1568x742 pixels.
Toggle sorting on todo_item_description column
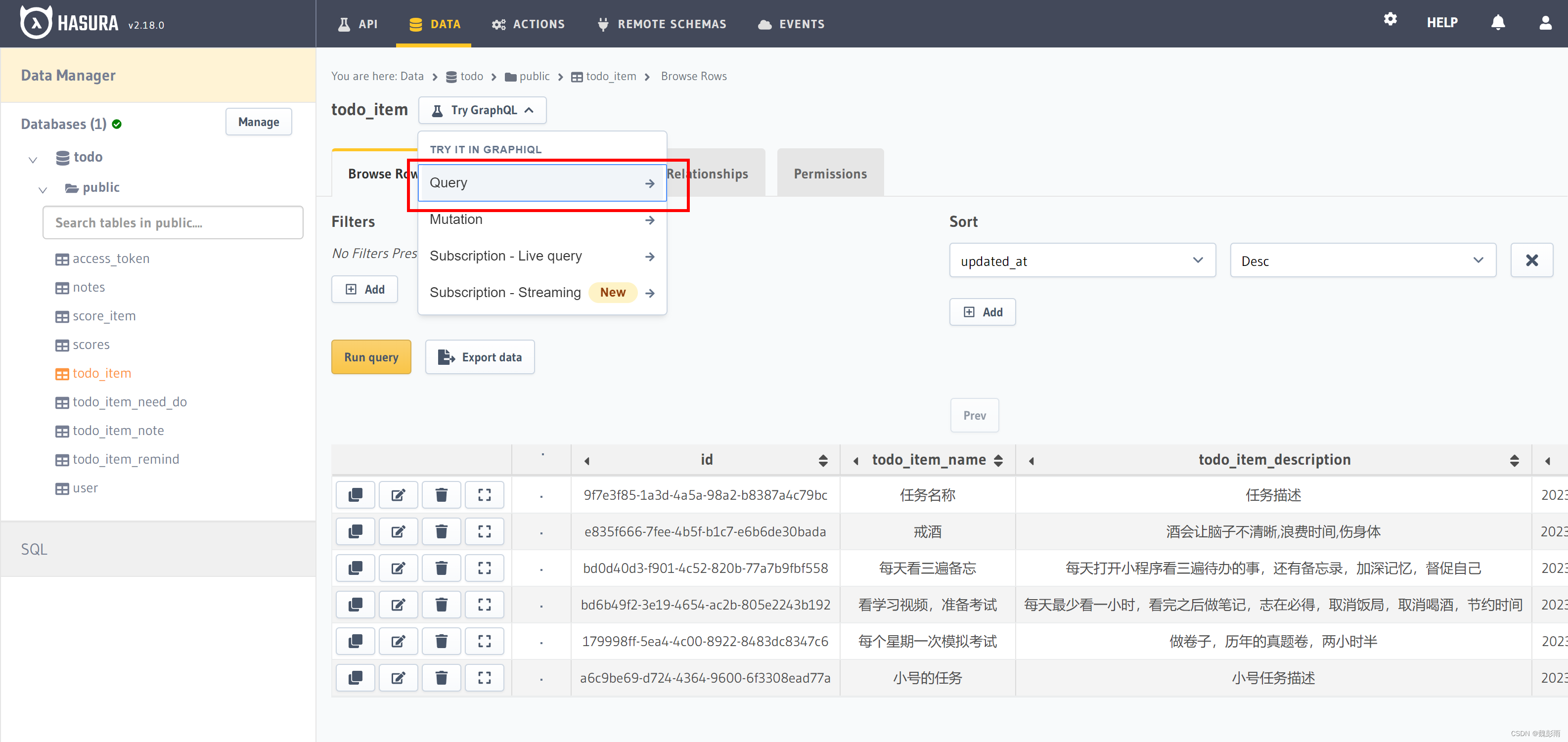point(1514,460)
